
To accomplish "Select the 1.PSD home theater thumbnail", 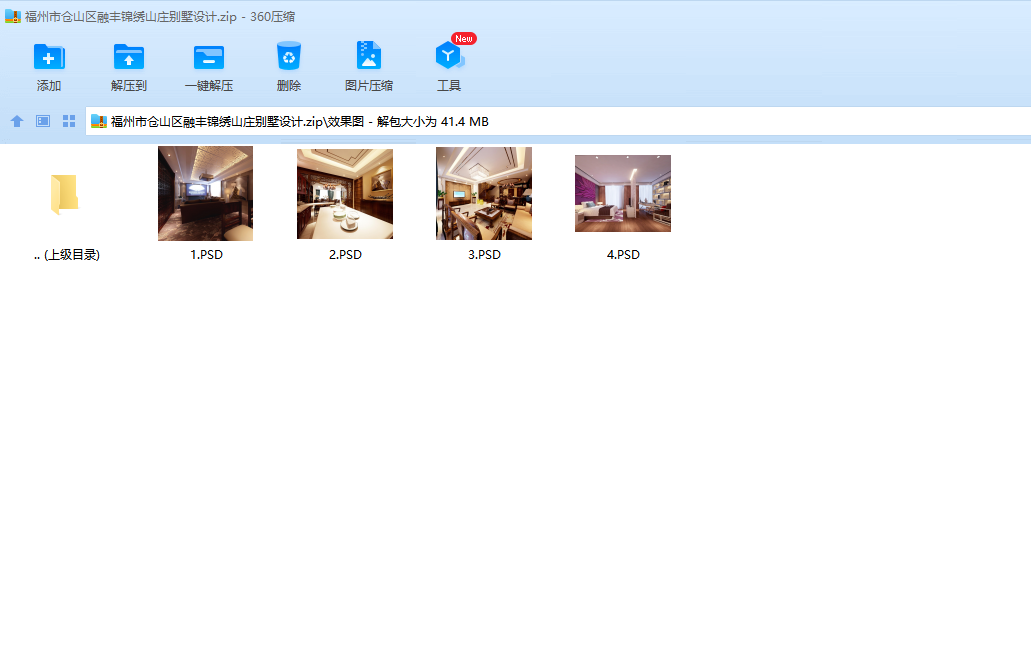I will [x=205, y=193].
